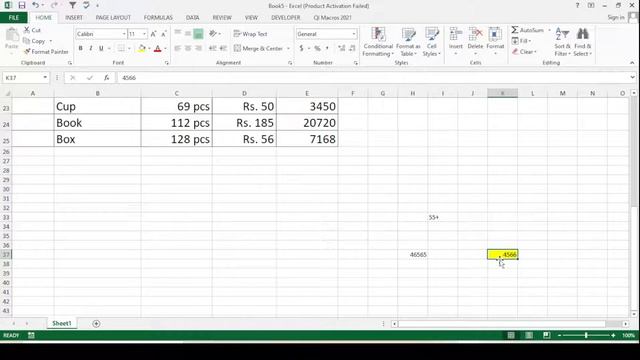640x360 pixels.
Task: Apply percent style format
Action: click(x=317, y=48)
